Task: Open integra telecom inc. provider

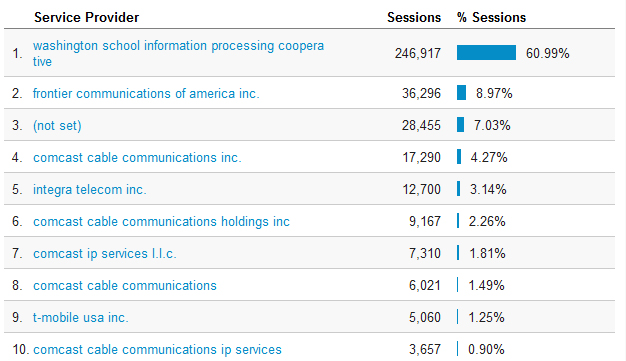Action: click(x=90, y=189)
